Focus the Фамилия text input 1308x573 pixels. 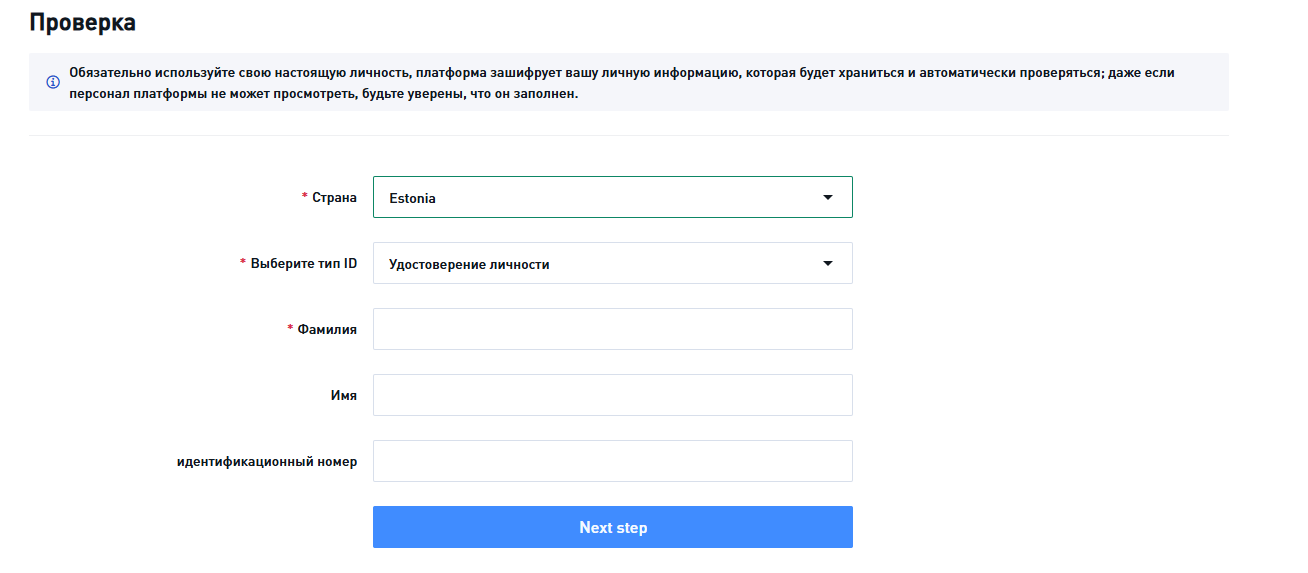click(612, 329)
